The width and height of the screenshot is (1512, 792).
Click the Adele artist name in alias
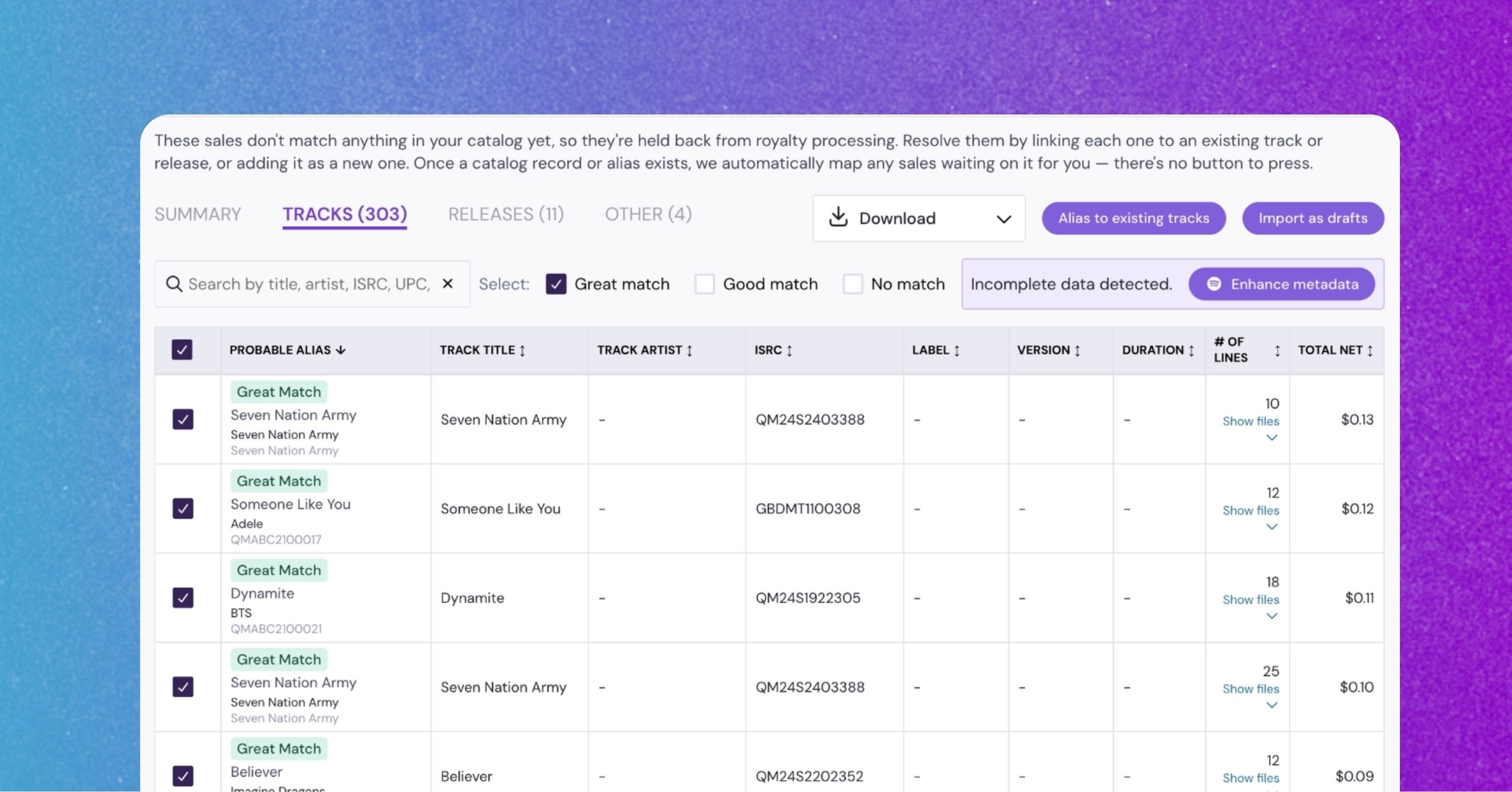click(247, 524)
